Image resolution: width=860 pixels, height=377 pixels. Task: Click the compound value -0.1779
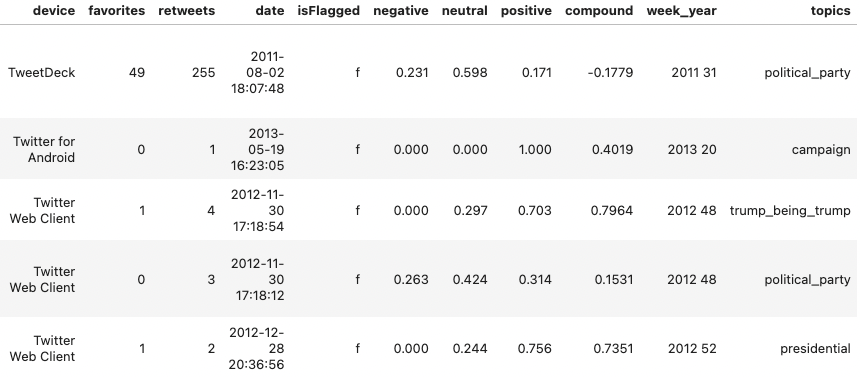click(x=610, y=72)
